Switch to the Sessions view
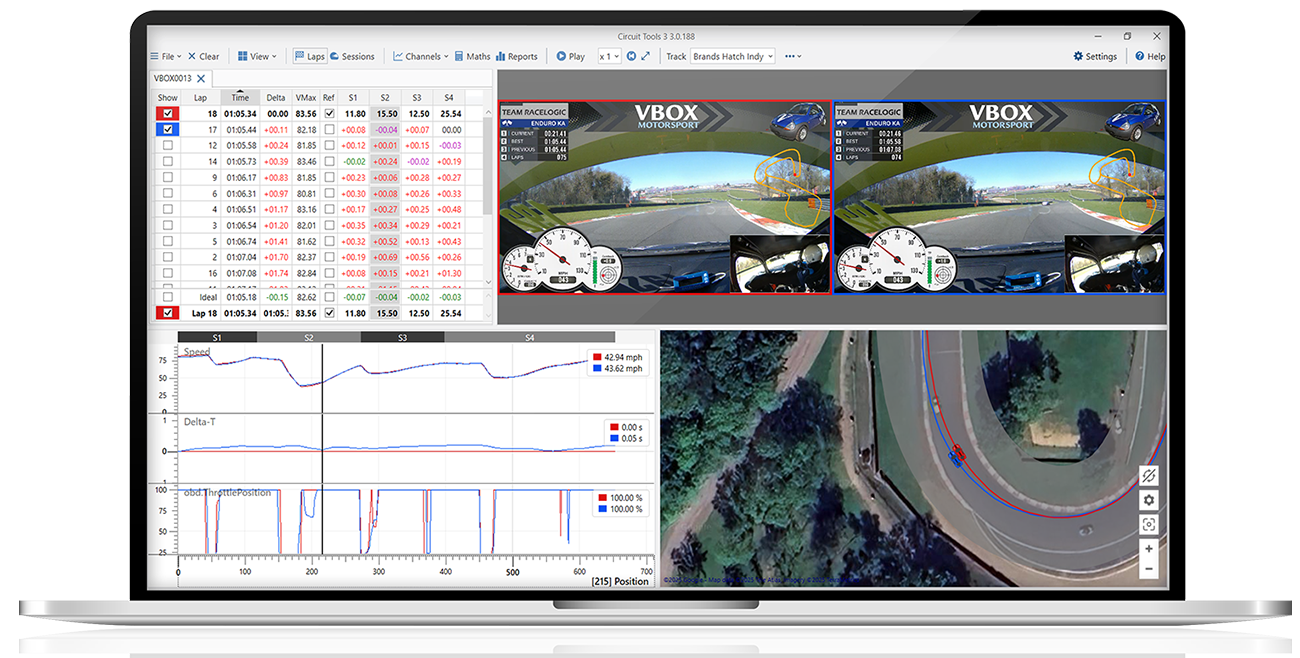The image size is (1300, 658). pyautogui.click(x=352, y=57)
